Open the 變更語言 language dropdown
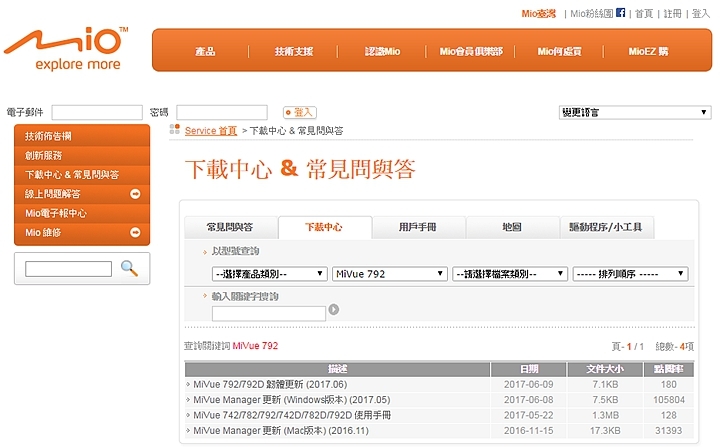Image resolution: width=720 pixels, height=447 pixels. coord(635,112)
